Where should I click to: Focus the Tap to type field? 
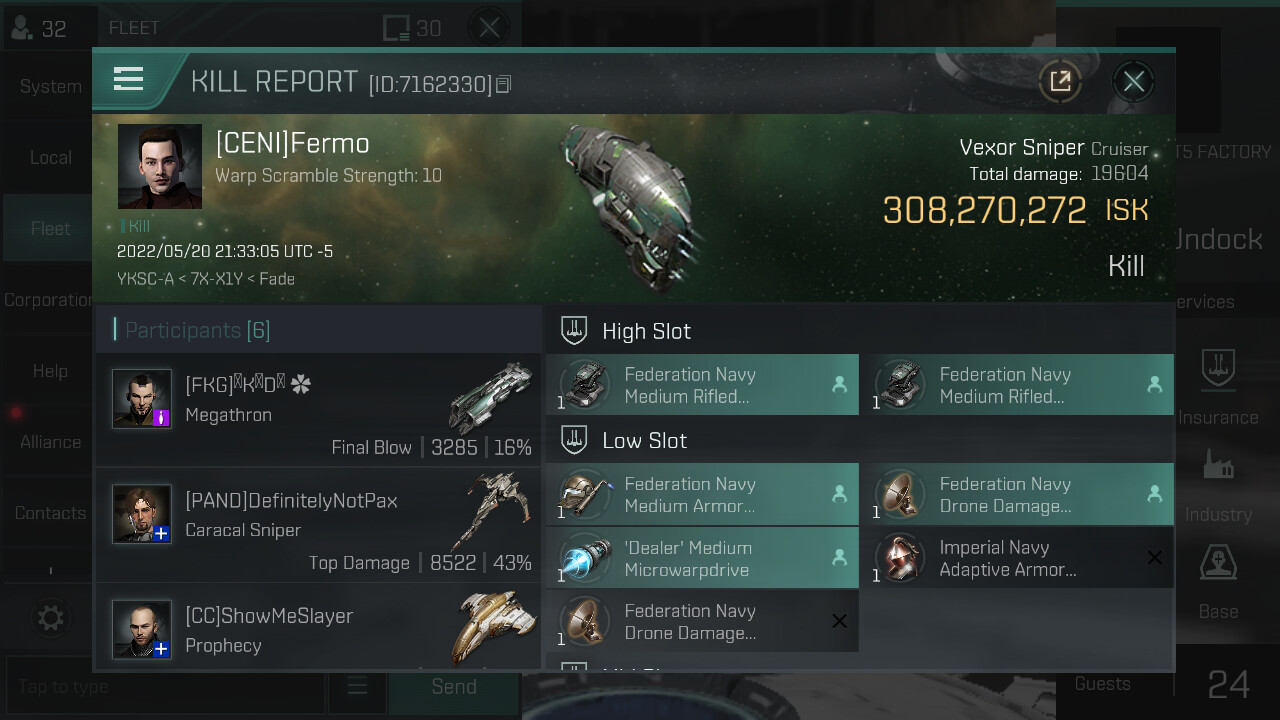pos(164,687)
